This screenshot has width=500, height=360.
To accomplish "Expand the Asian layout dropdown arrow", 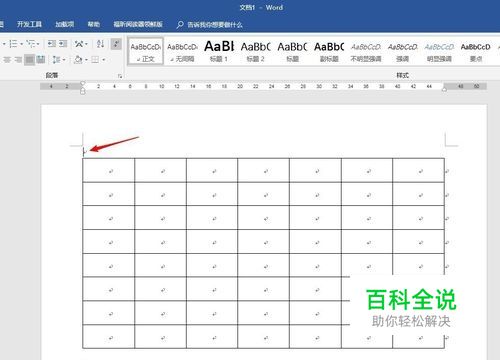I will [x=86, y=44].
